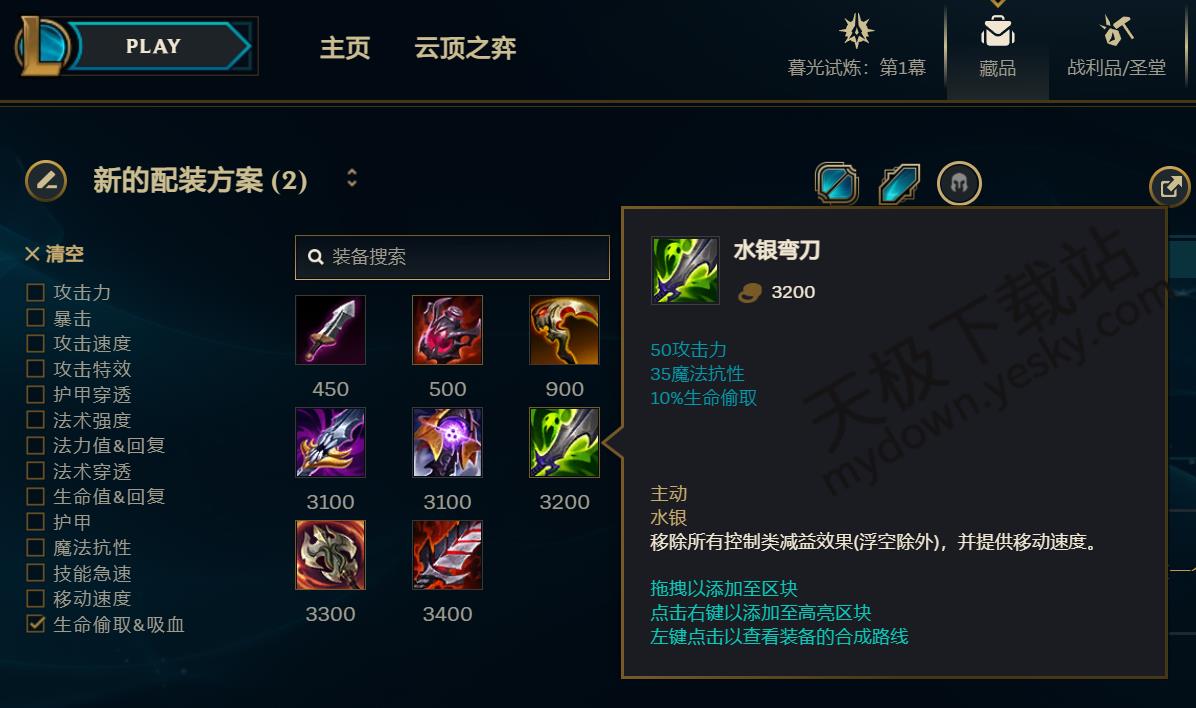Click the helmet champion icon

(959, 183)
